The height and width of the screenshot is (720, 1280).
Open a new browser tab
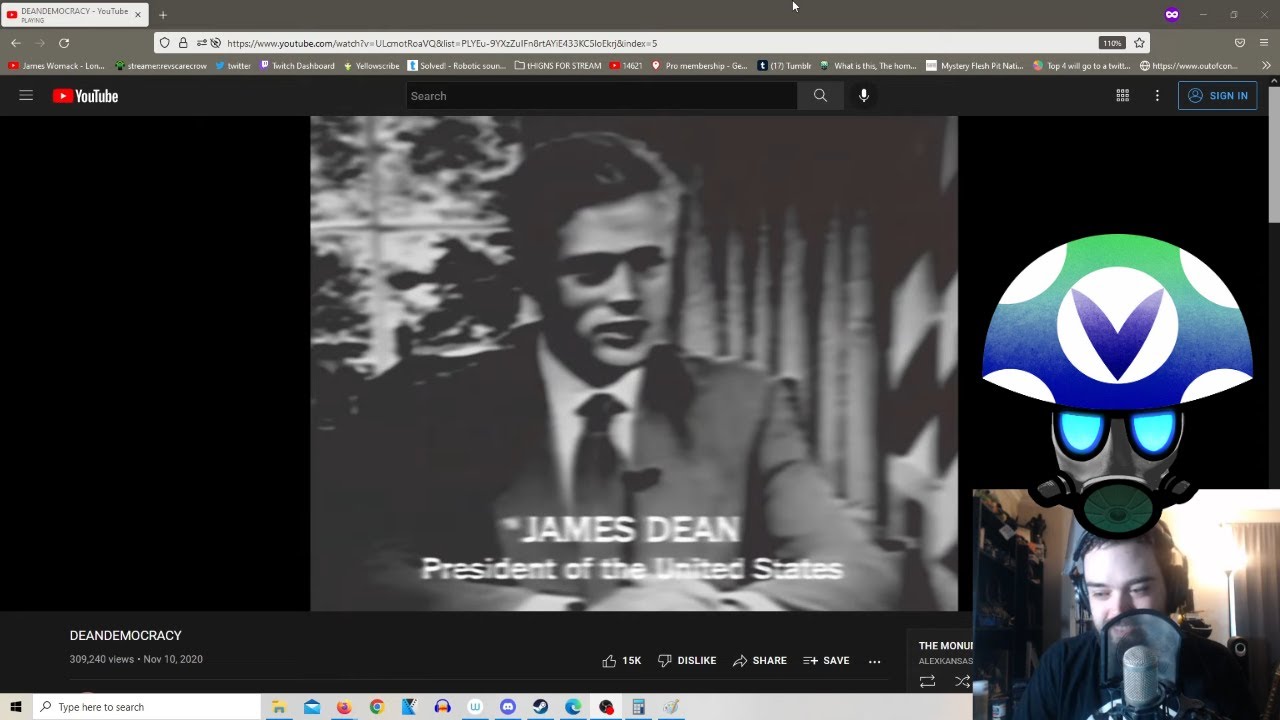[163, 15]
